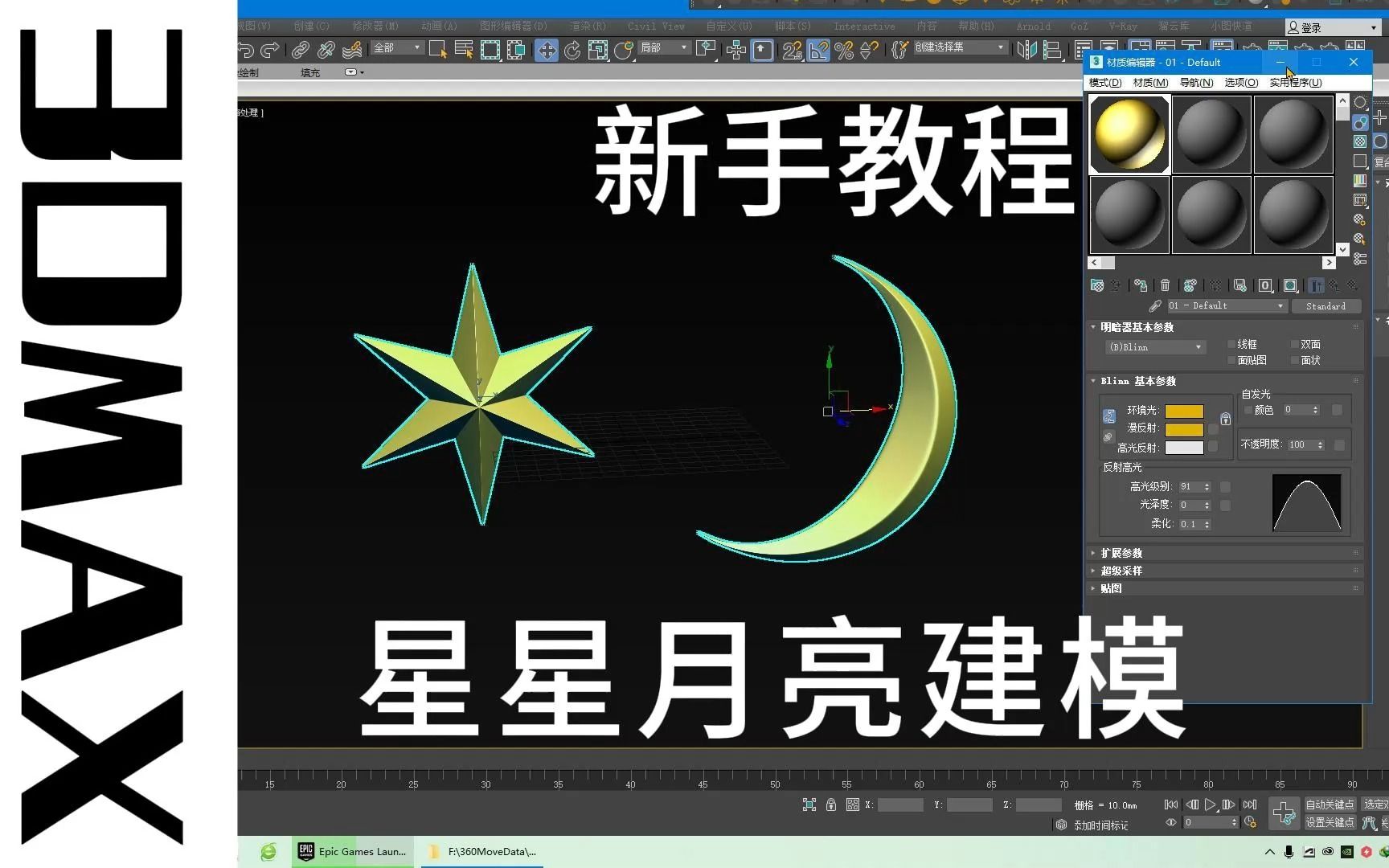Screen dimensions: 1389x868
Task: Open the Arnold menu in the menu bar
Action: coord(1034,26)
